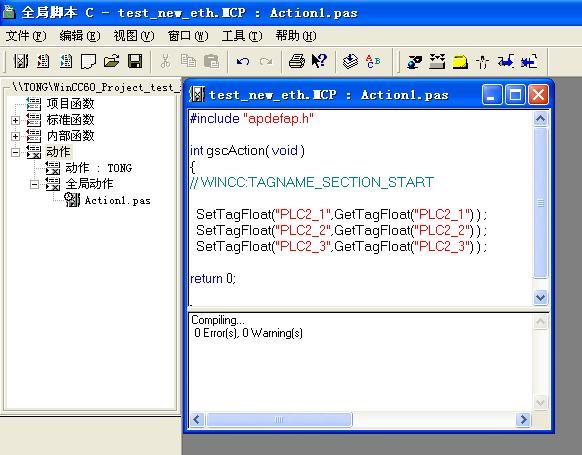Click the Print icon in toolbar

coord(297,61)
